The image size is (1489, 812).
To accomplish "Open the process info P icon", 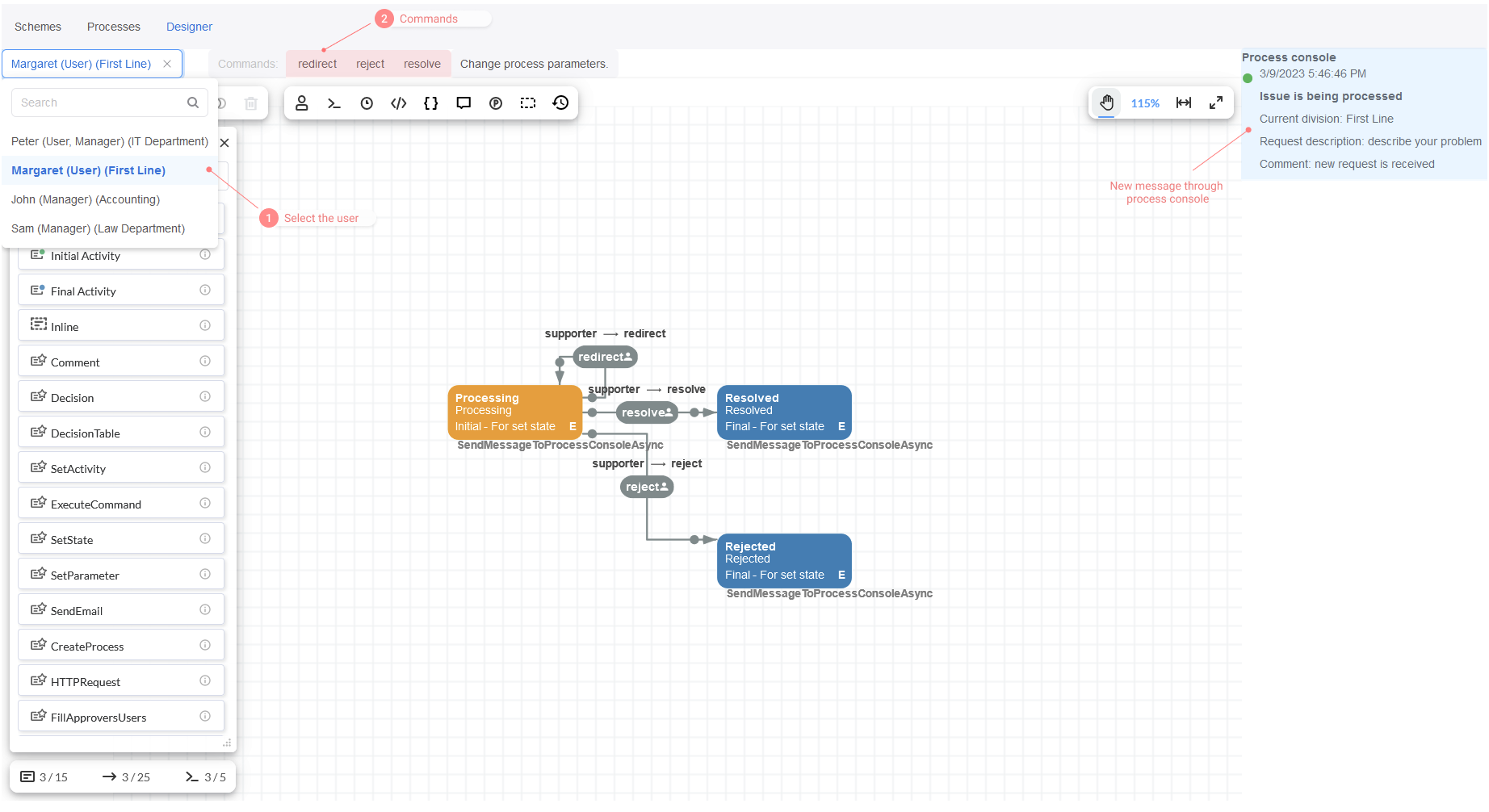I will (496, 103).
